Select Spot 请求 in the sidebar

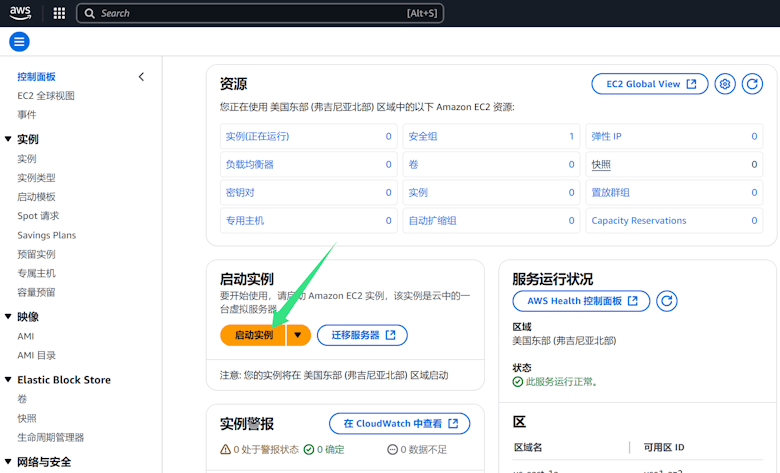pos(38,216)
